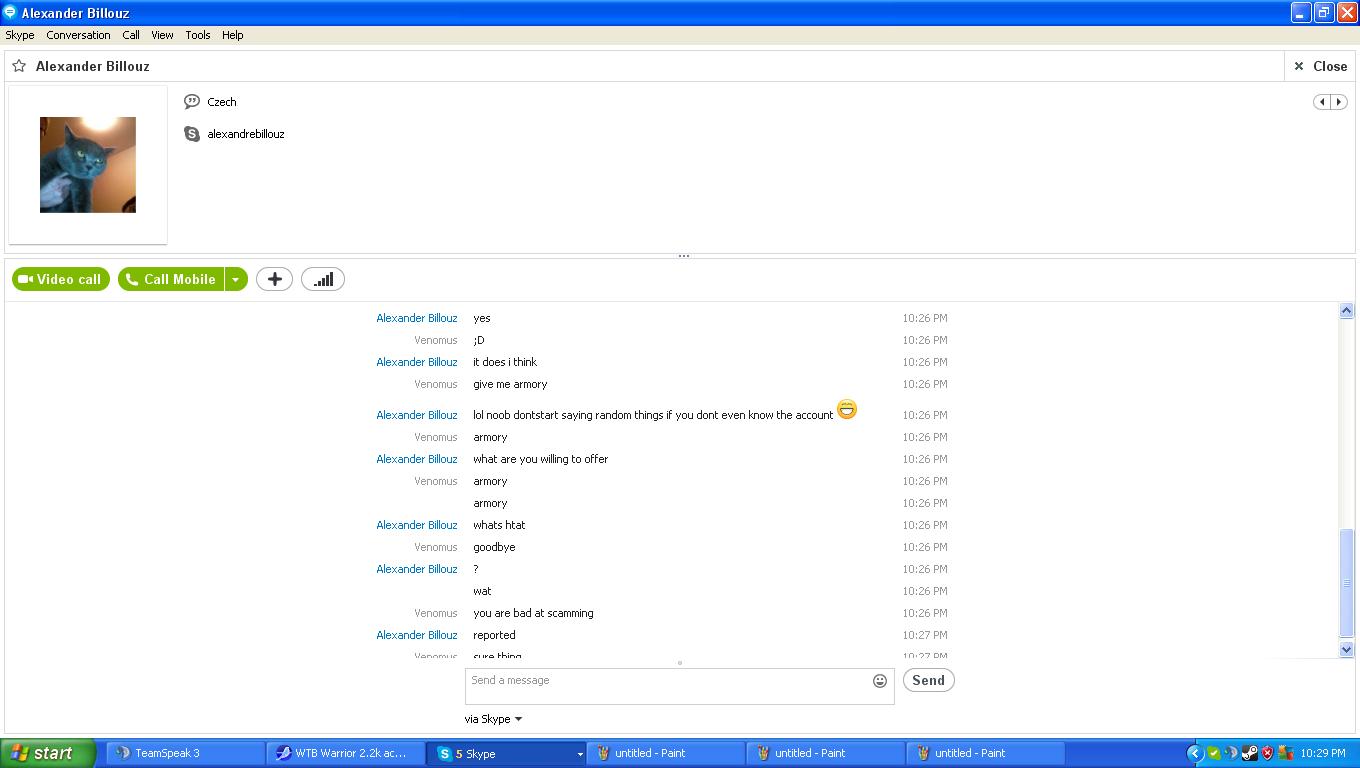Image resolution: width=1360 pixels, height=768 pixels.
Task: Click chat scrollbar down arrow
Action: [x=1346, y=649]
